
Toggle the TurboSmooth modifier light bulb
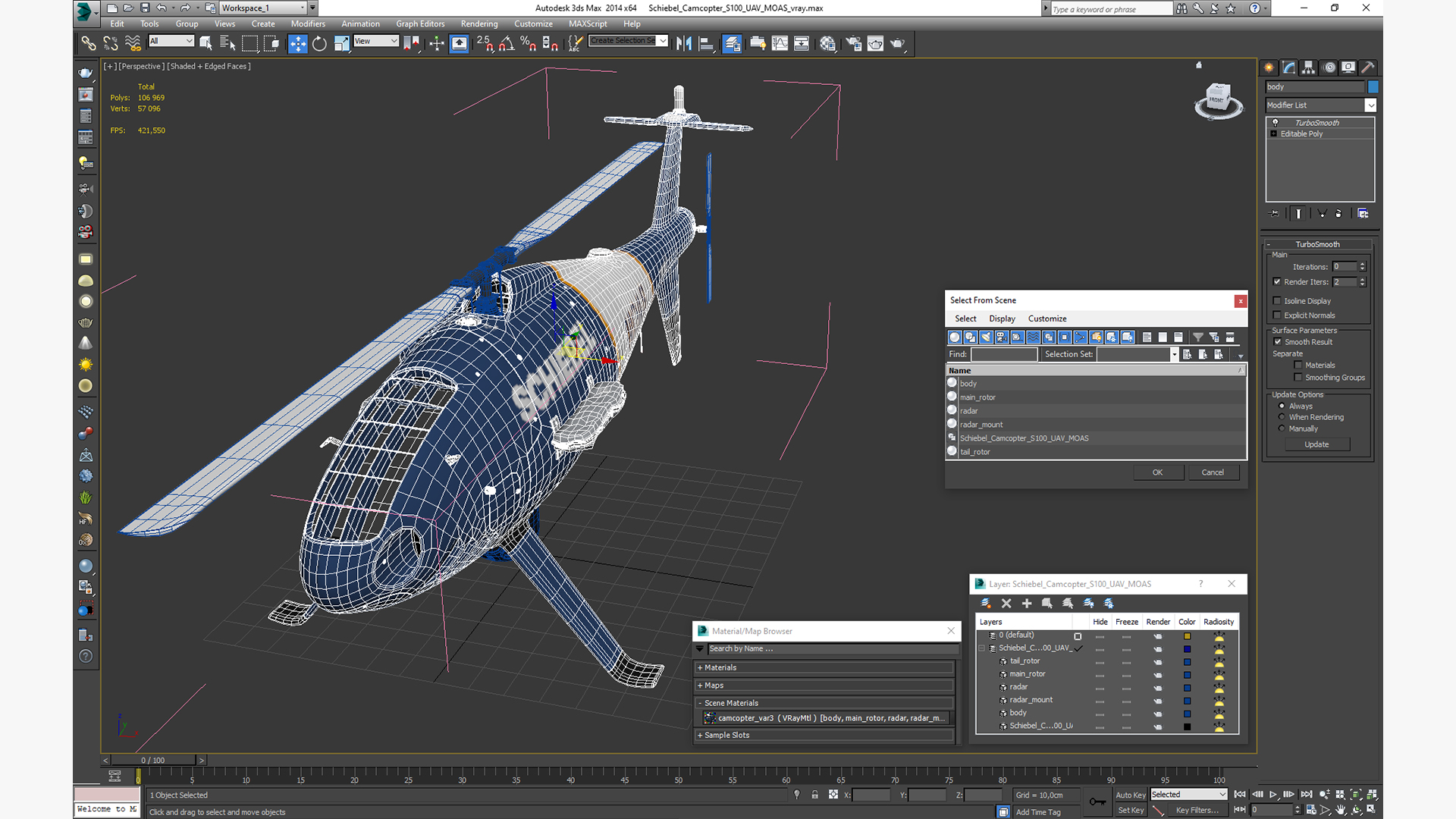(1276, 123)
